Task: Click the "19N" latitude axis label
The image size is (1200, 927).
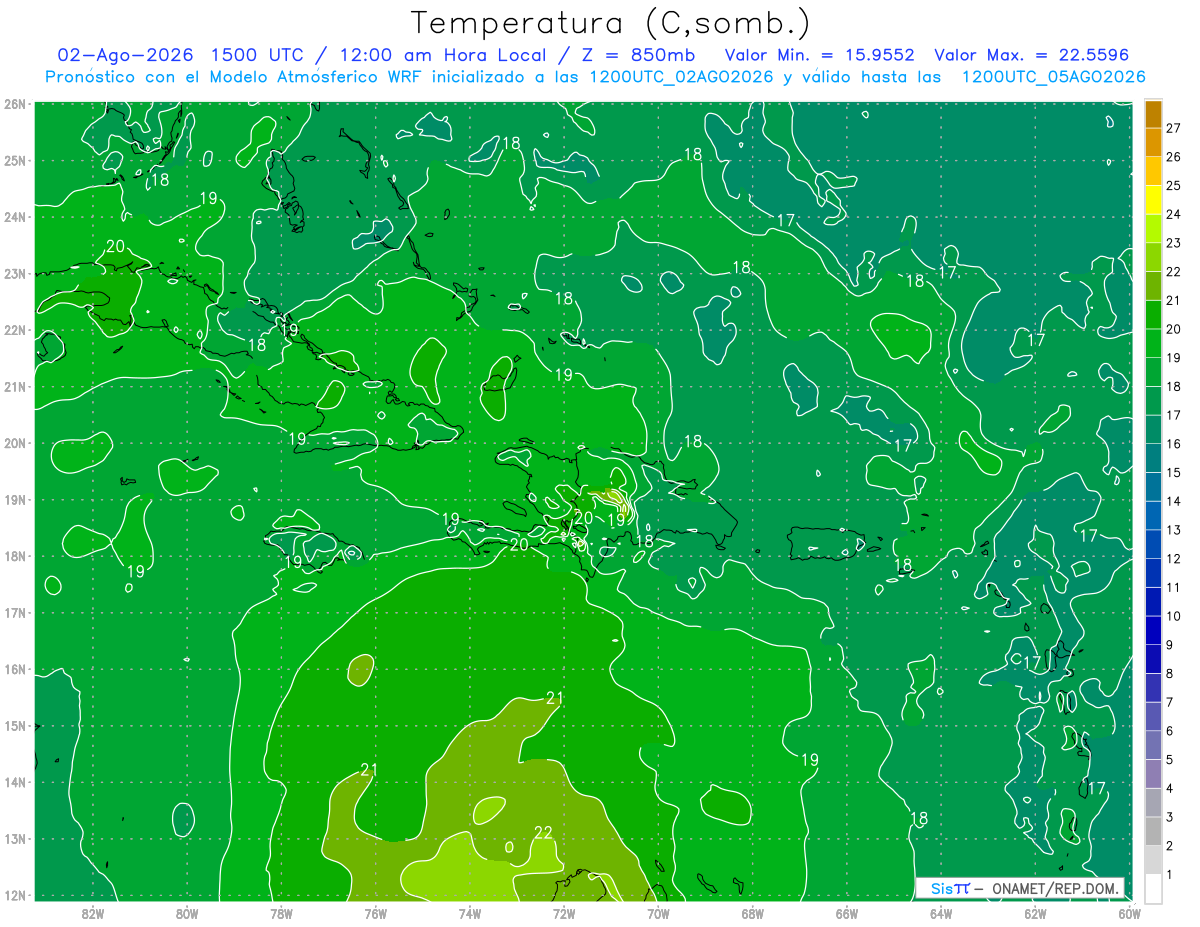Action: click(14, 499)
